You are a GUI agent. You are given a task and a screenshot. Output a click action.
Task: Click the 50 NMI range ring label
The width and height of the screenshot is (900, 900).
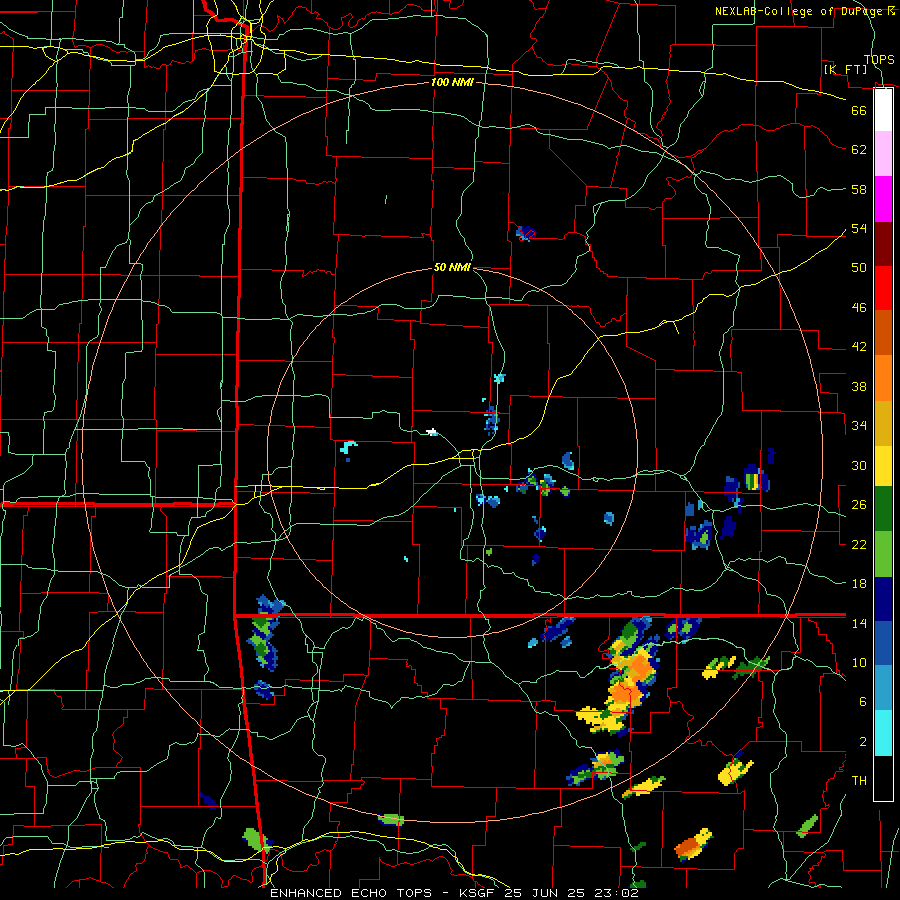[452, 267]
